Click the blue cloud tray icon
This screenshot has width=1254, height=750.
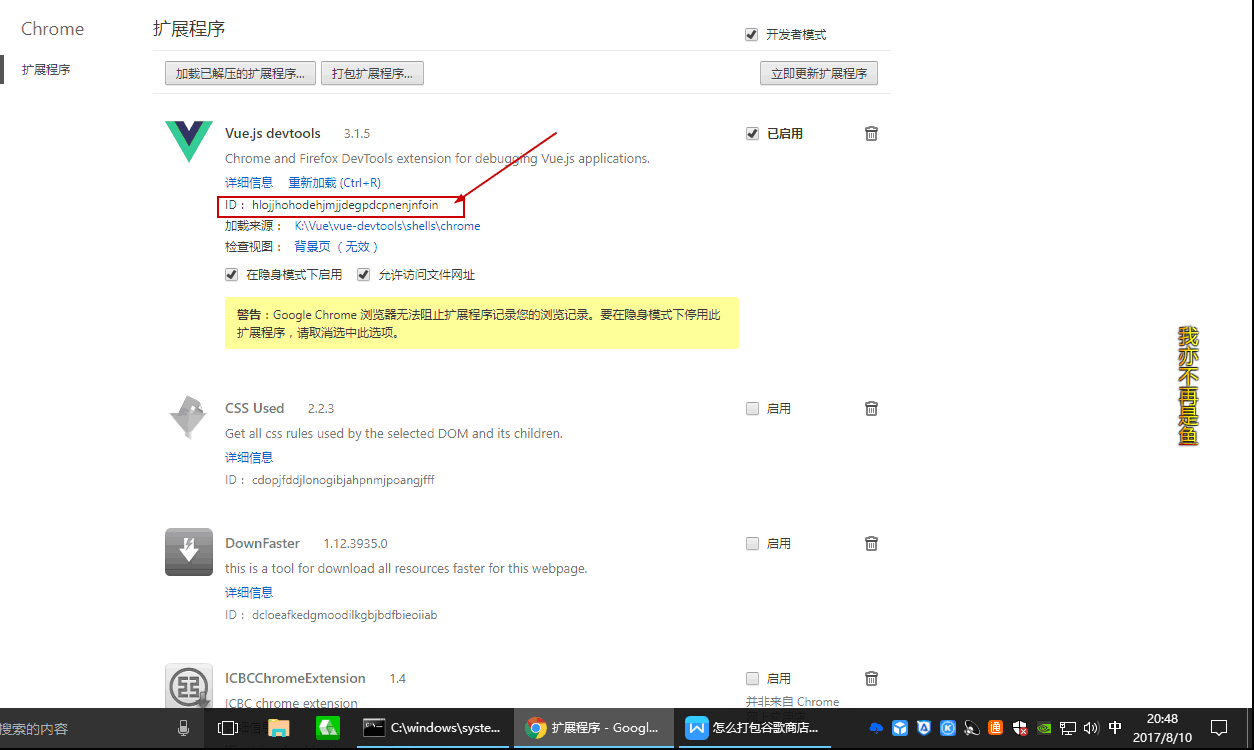877,728
